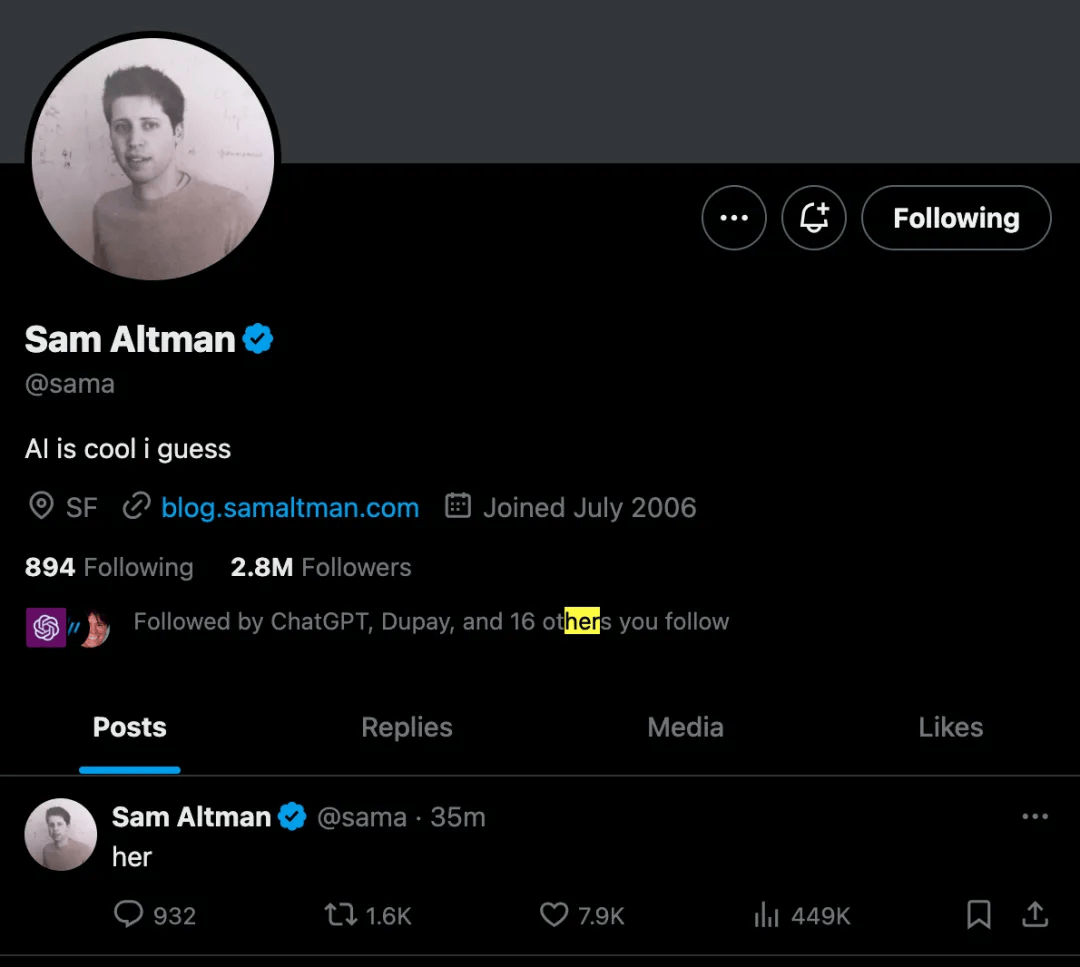The height and width of the screenshot is (967, 1080).
Task: Expand the post's three-dot more menu
Action: (1035, 817)
